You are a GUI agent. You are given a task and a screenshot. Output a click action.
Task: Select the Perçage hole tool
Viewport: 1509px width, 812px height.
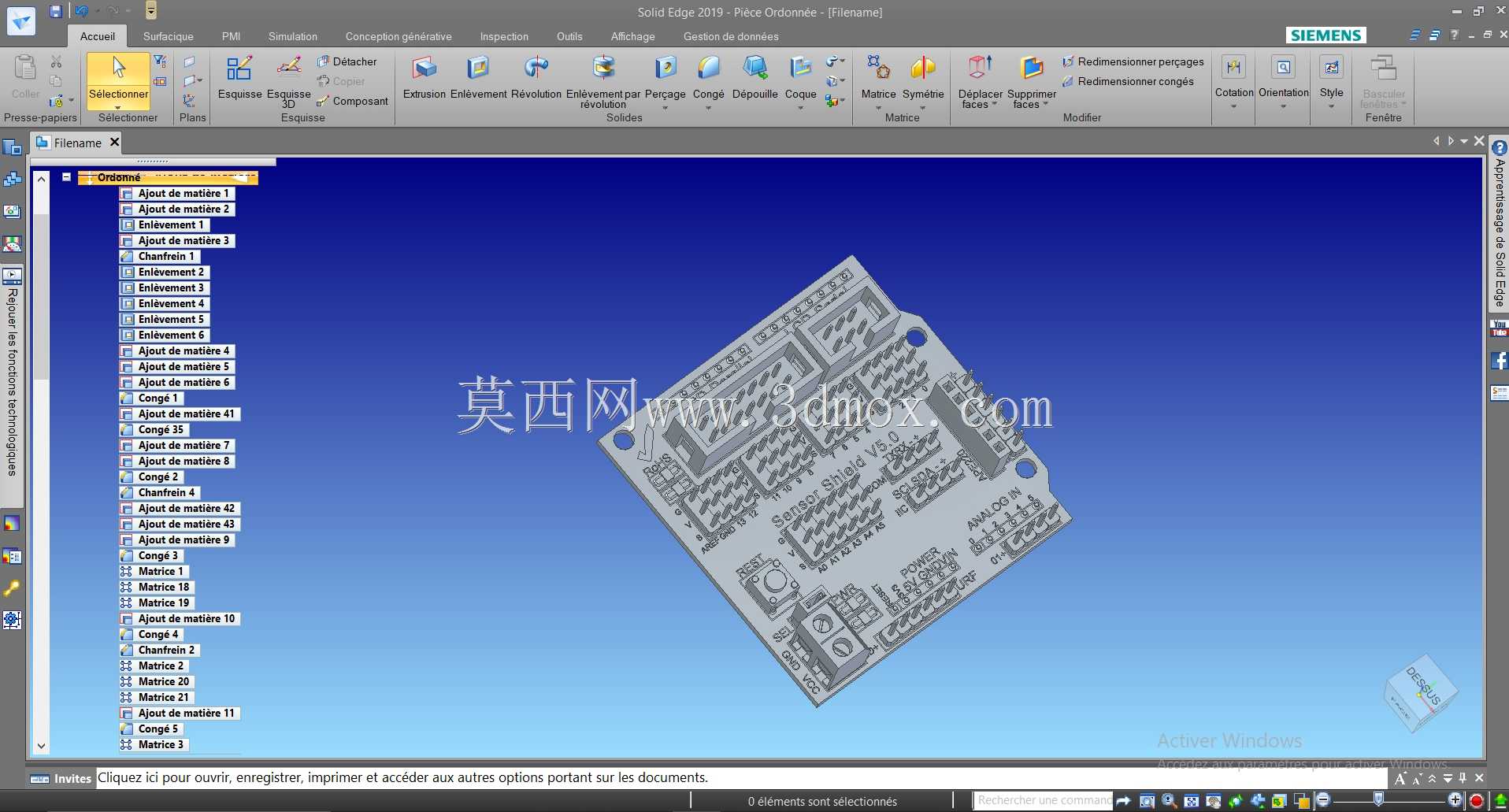pyautogui.click(x=666, y=77)
